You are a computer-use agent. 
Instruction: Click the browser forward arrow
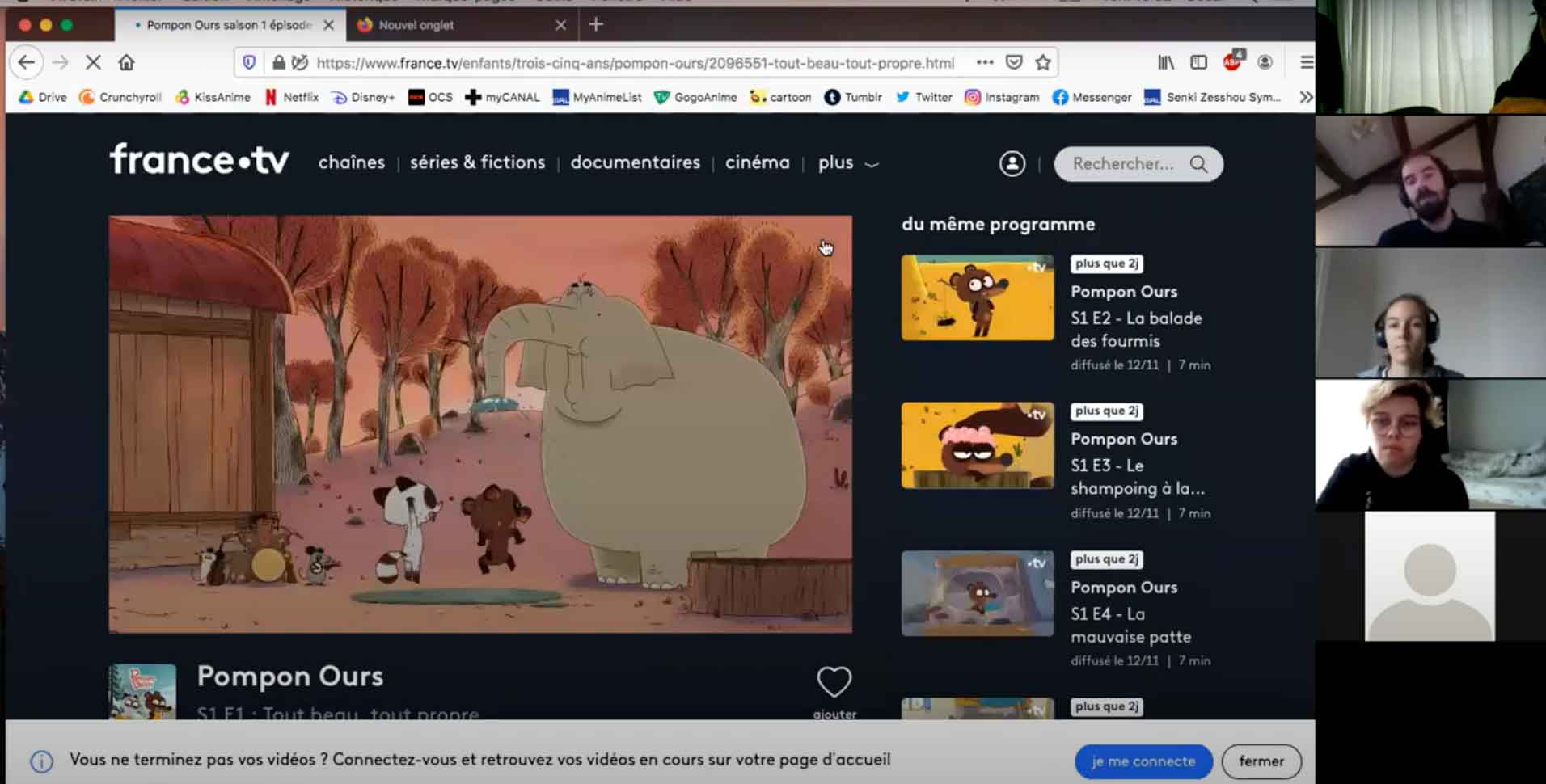(x=61, y=62)
